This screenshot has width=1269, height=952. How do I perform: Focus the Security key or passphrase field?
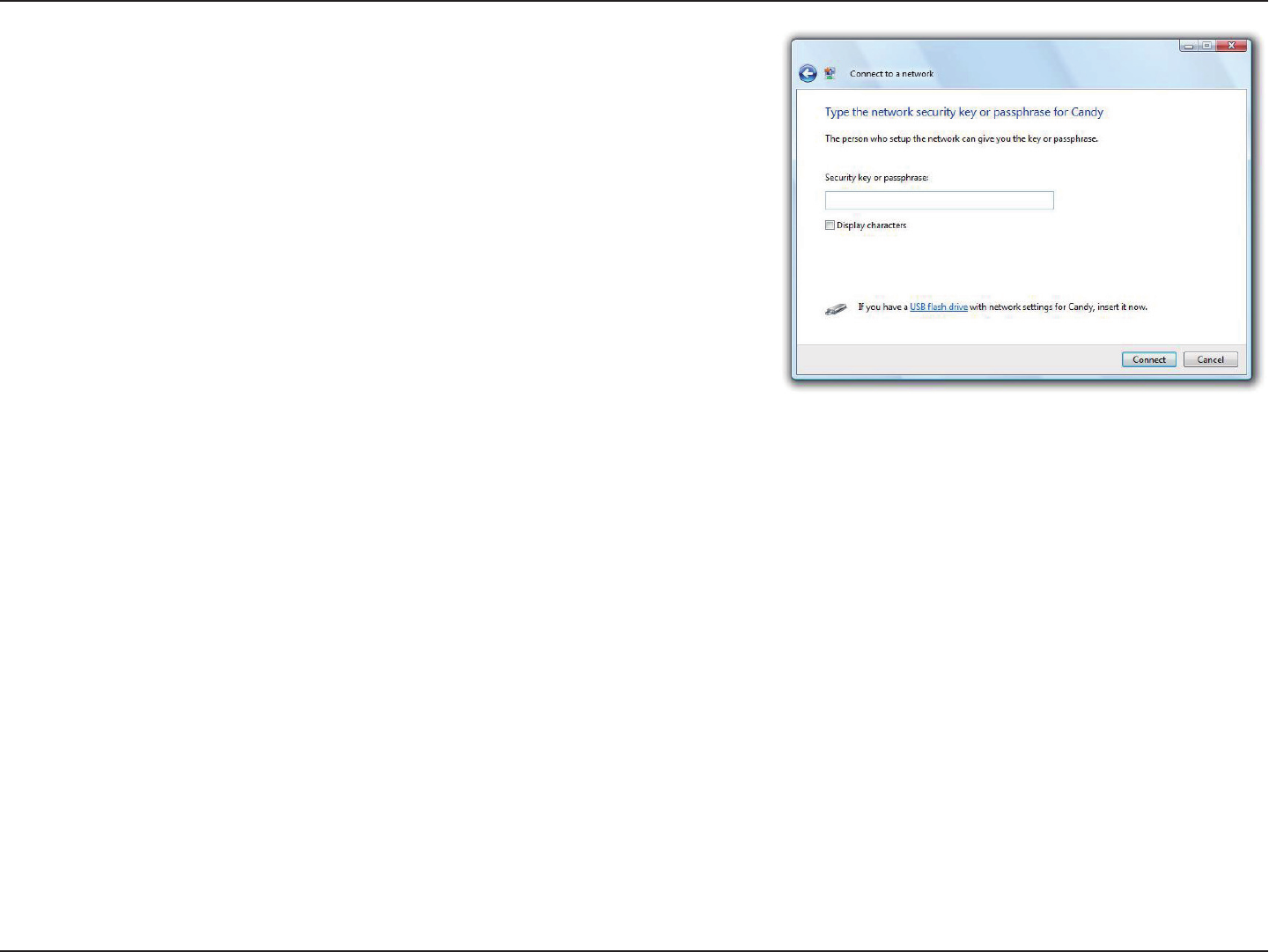click(x=939, y=201)
